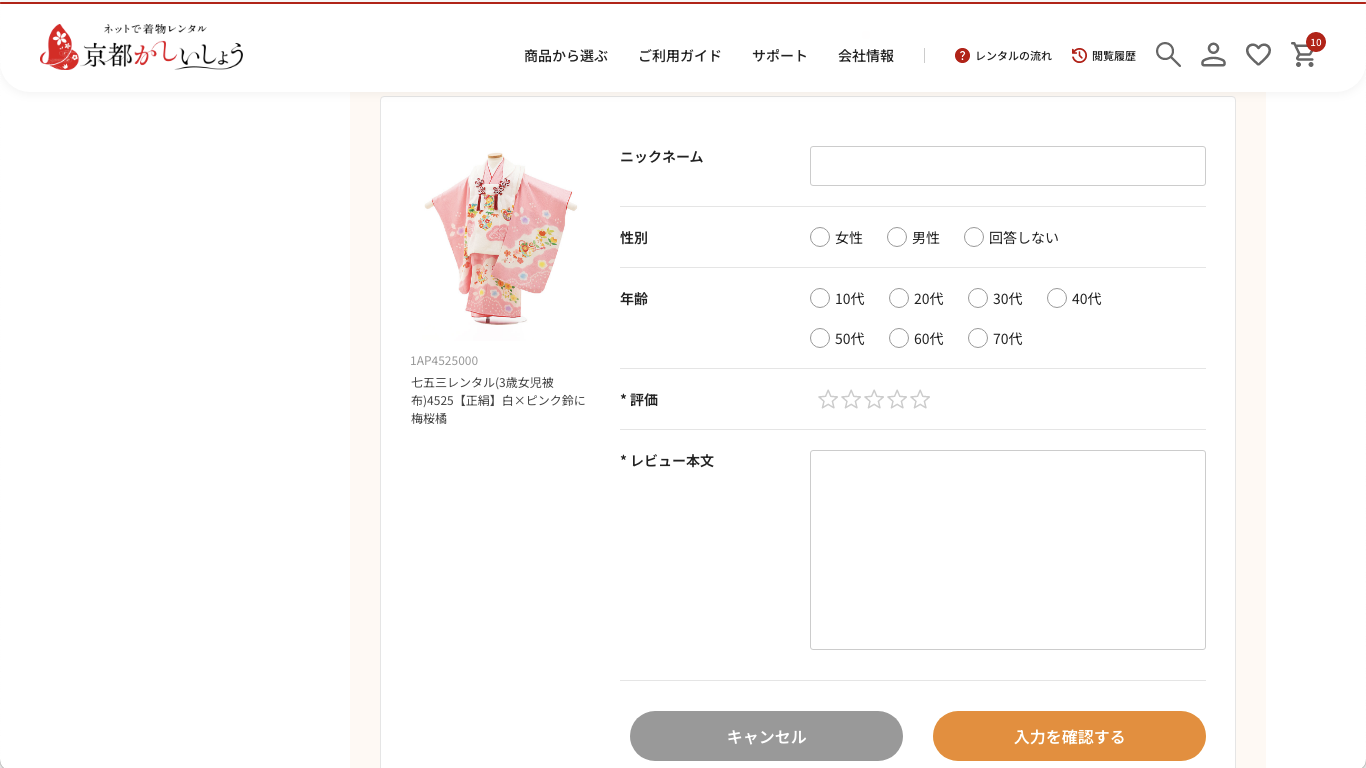The height and width of the screenshot is (768, 1366).
Task: View favorites via heart icon
Action: coord(1258,55)
